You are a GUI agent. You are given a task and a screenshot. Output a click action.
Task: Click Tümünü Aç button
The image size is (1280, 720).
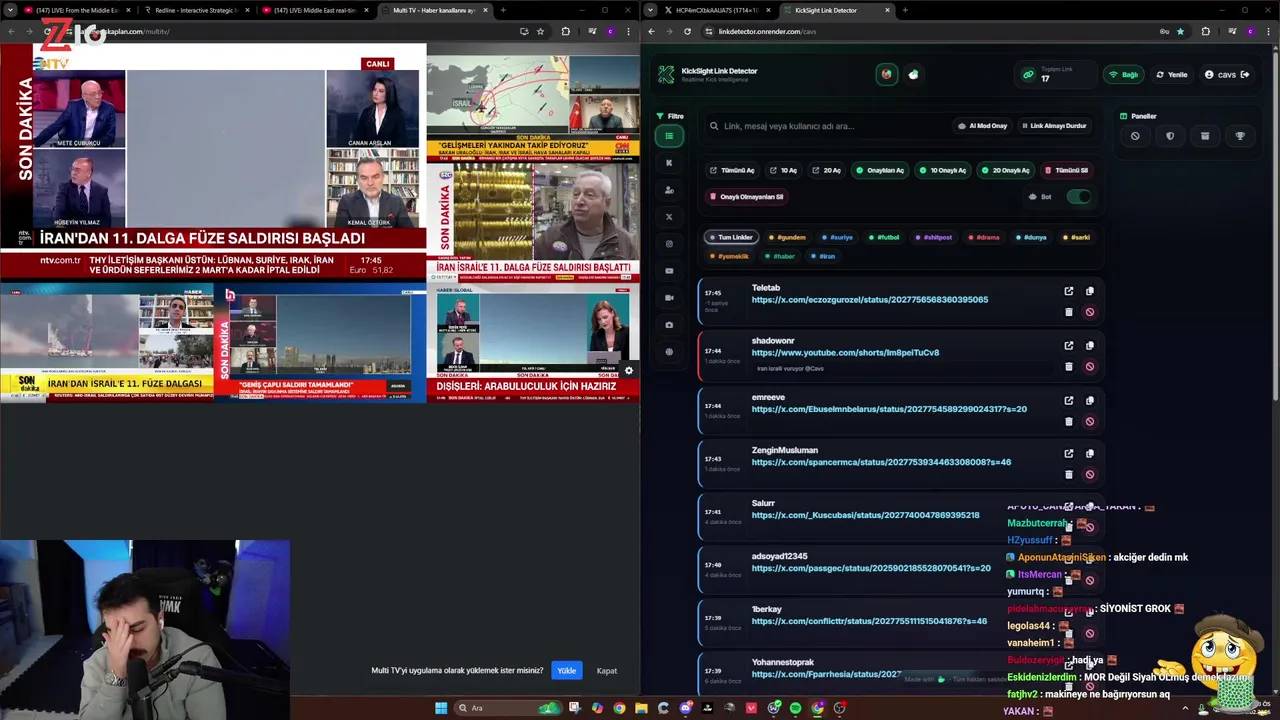pyautogui.click(x=732, y=170)
